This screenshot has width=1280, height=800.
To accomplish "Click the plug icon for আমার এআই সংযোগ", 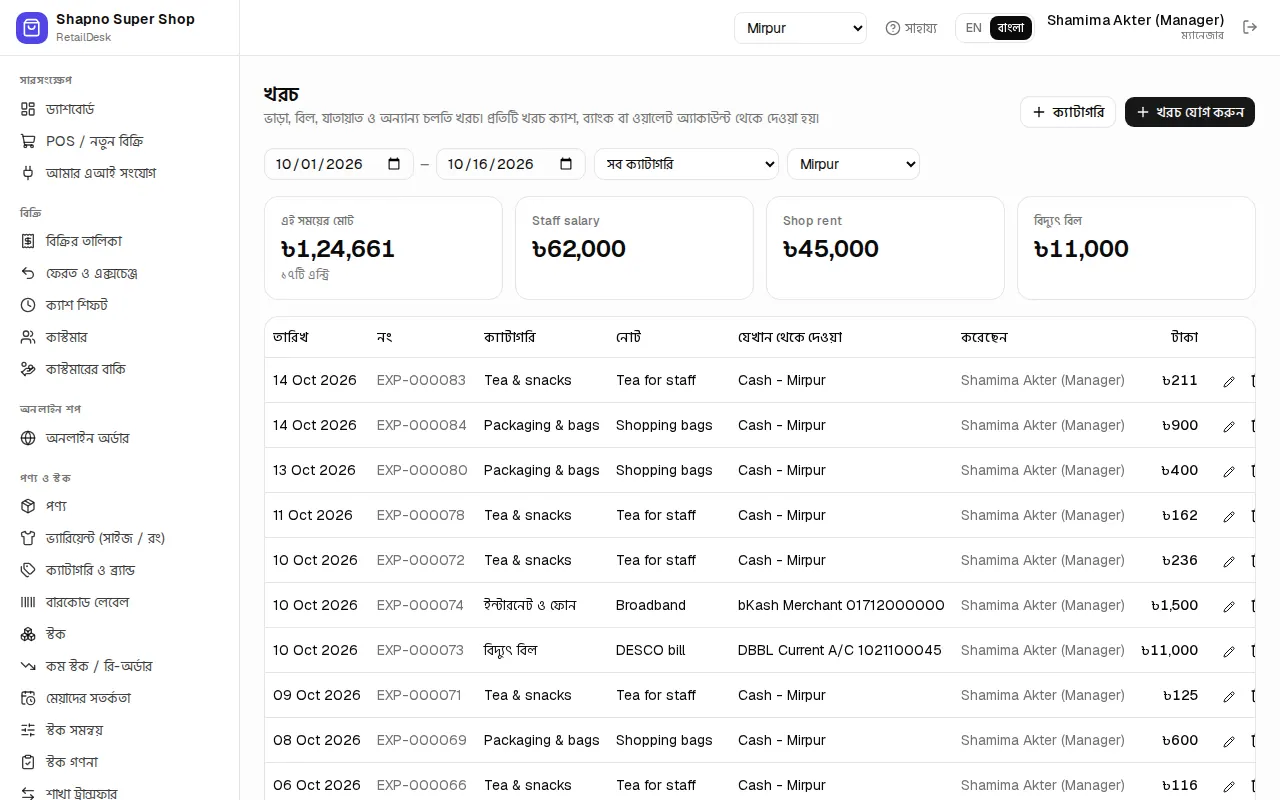I will (x=28, y=173).
